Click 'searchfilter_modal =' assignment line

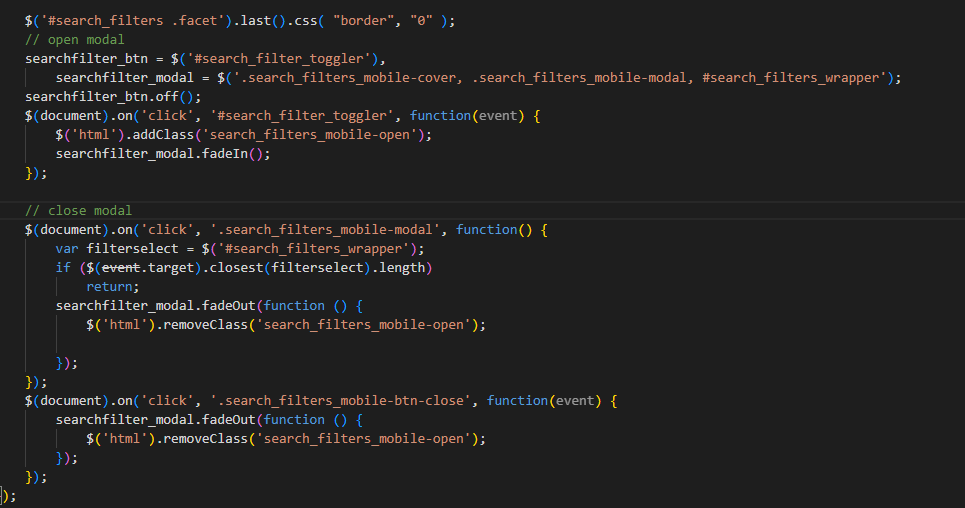[478, 78]
